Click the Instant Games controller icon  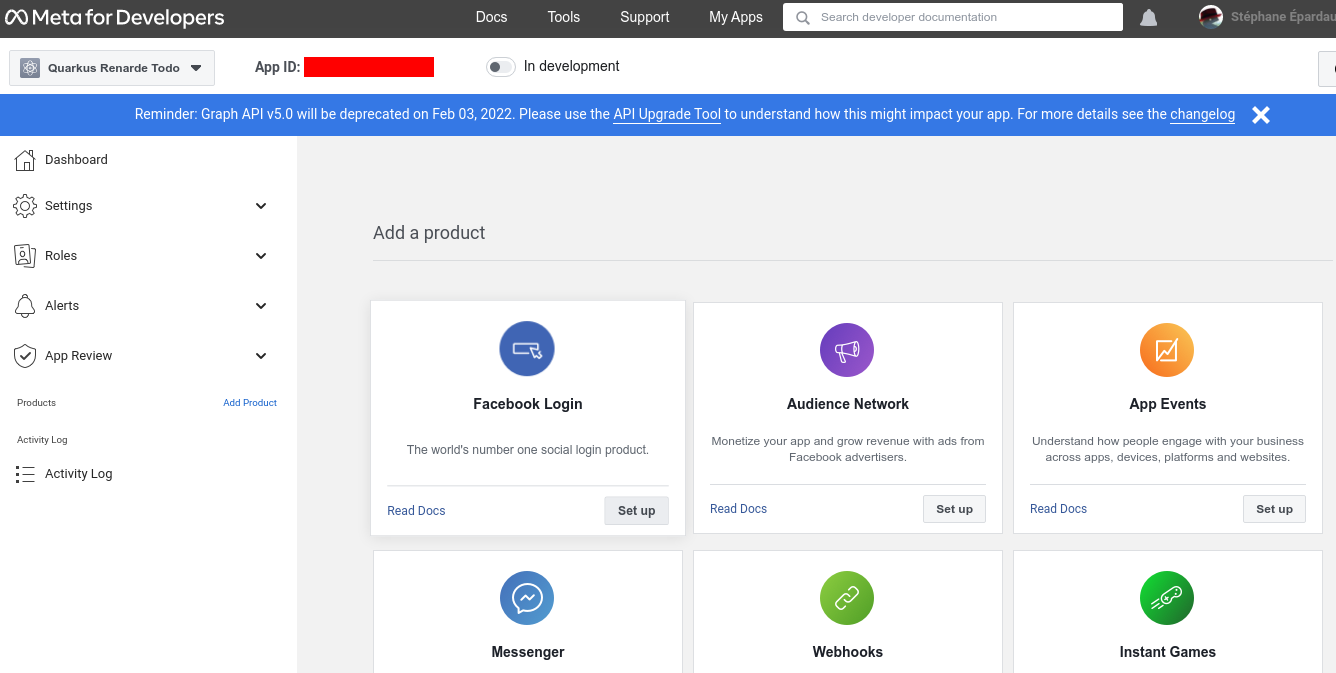pyautogui.click(x=1167, y=598)
